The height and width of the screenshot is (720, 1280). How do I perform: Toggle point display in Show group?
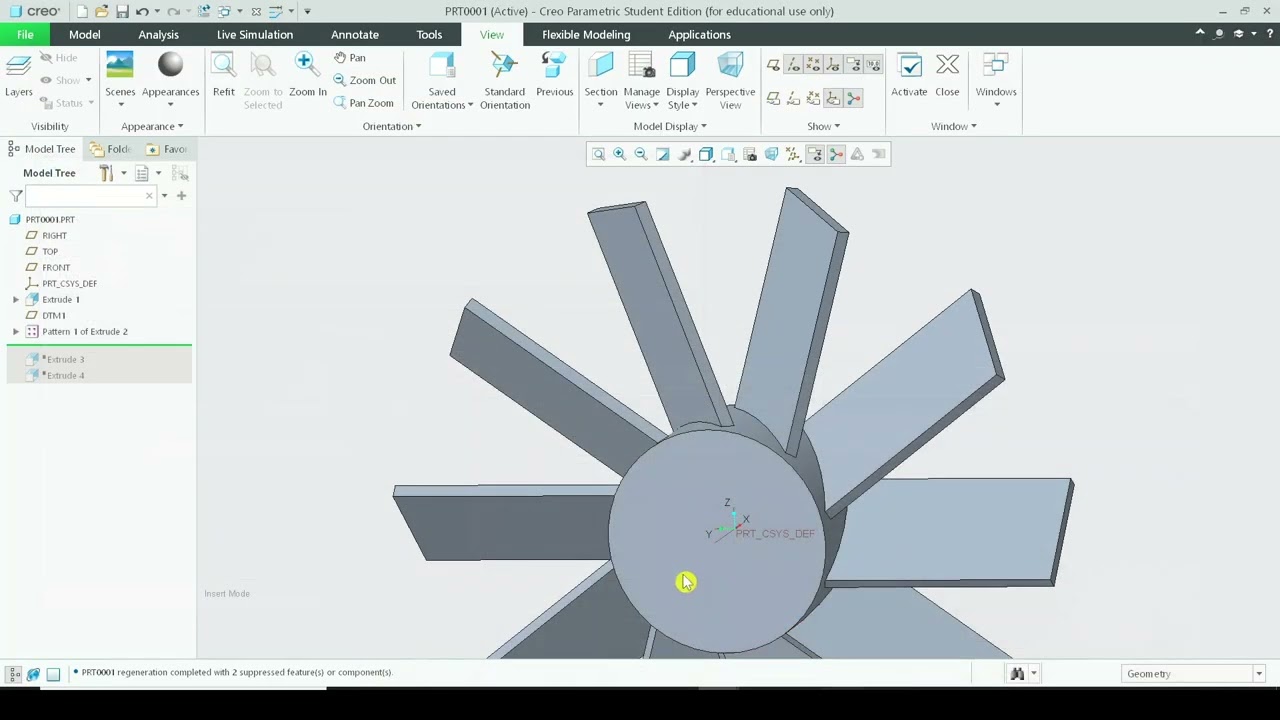813,65
